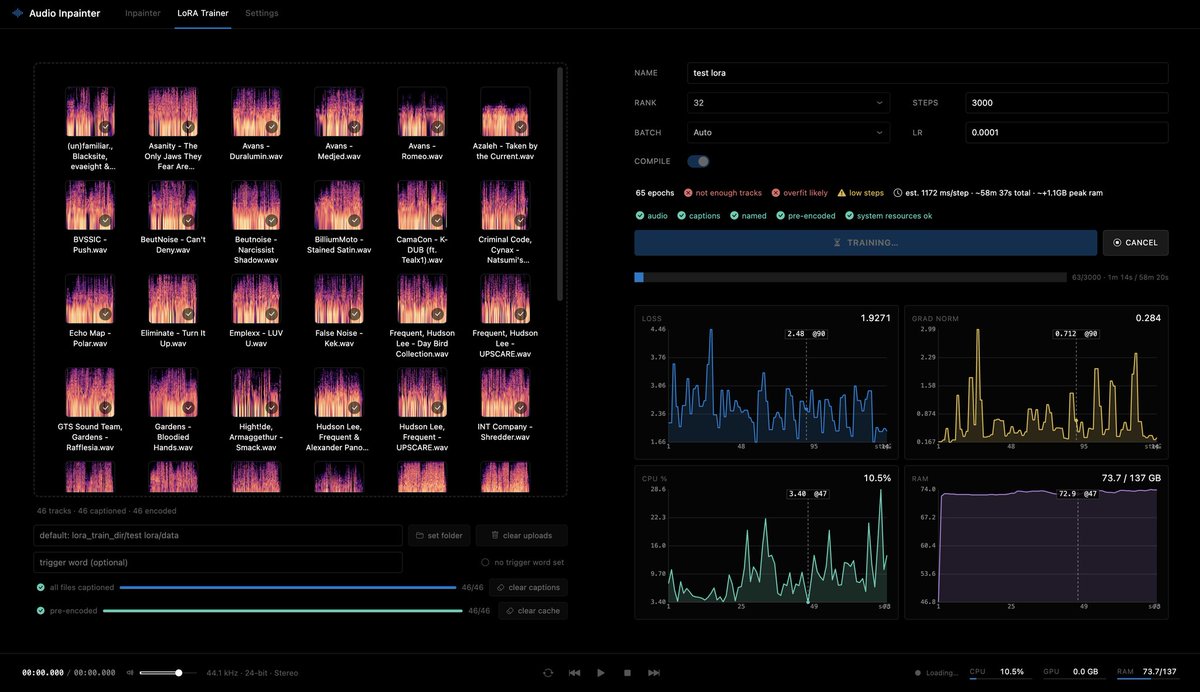Adjust the volume slider
Viewport: 1200px width, 692px height.
click(x=169, y=673)
